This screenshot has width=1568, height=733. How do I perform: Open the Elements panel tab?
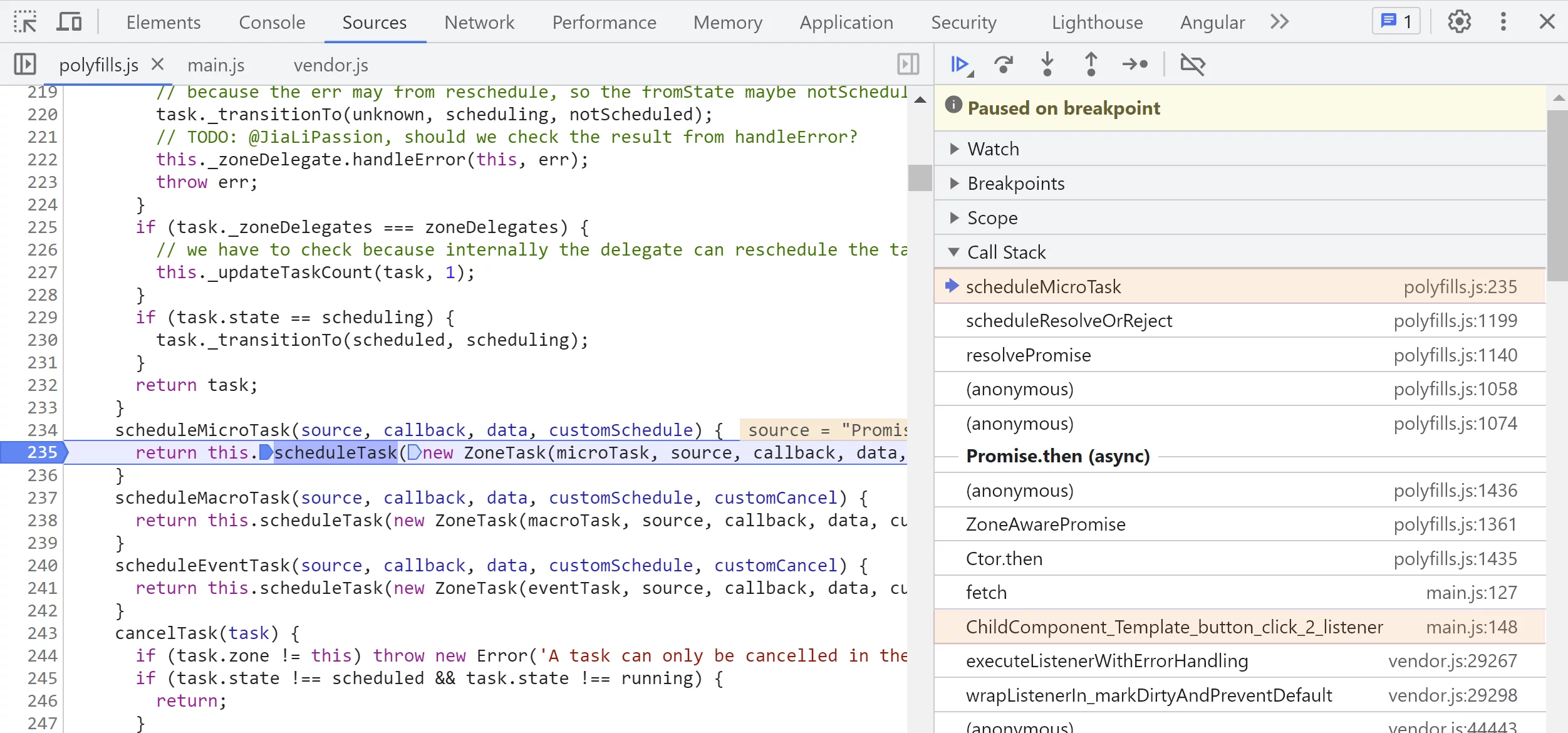click(x=164, y=22)
